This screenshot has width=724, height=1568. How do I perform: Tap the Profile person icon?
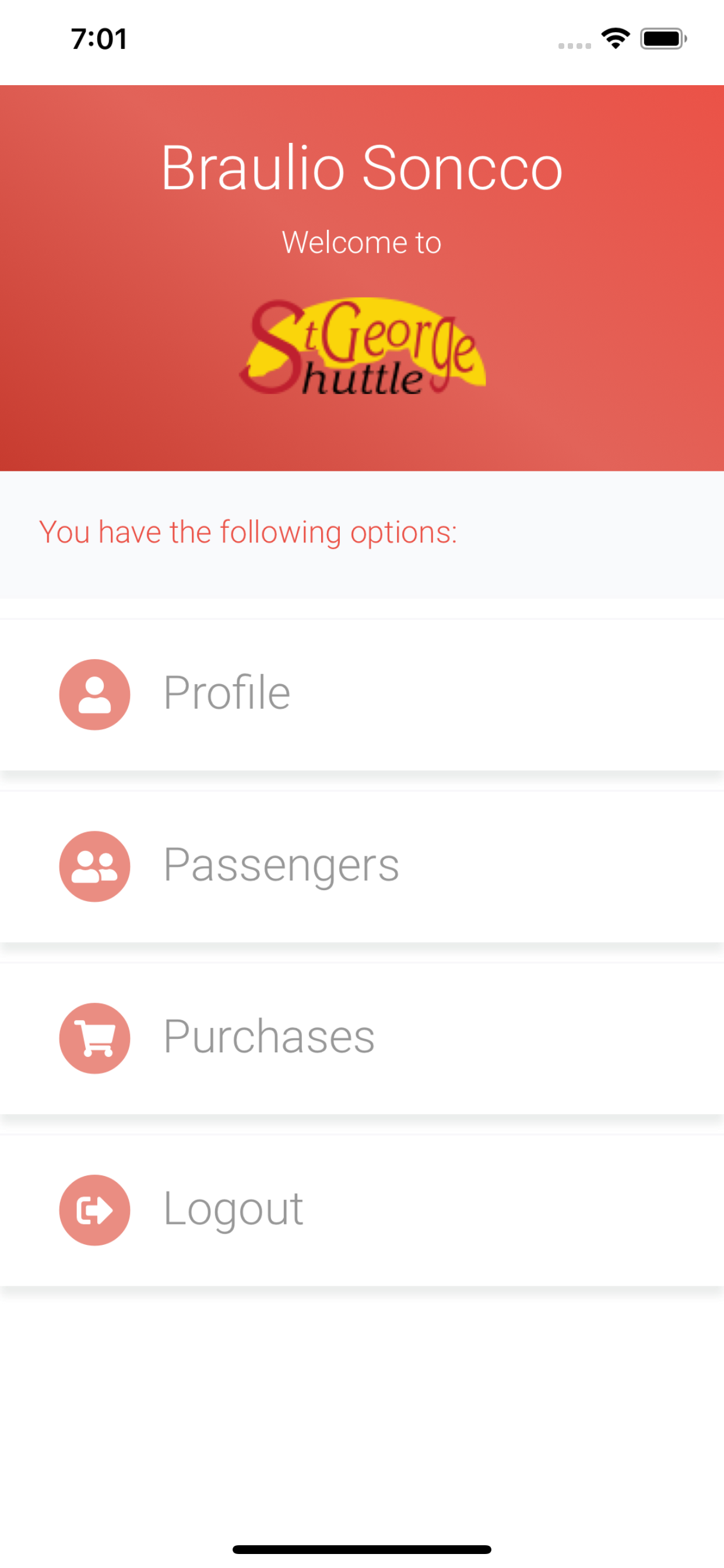pos(94,695)
